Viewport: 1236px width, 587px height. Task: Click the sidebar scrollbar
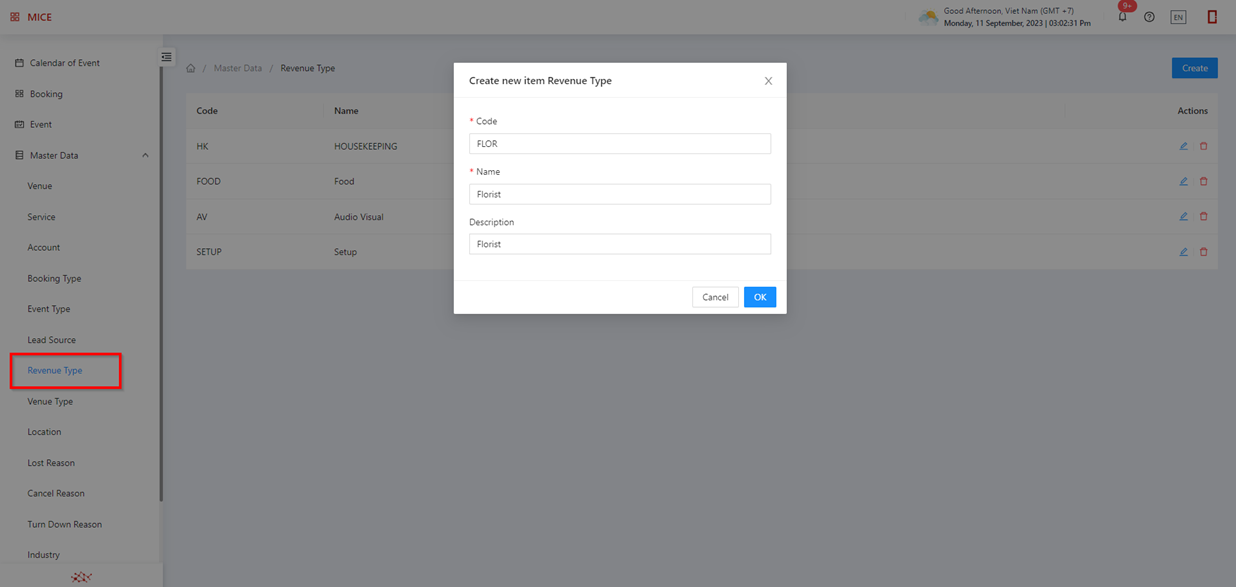tap(161, 284)
